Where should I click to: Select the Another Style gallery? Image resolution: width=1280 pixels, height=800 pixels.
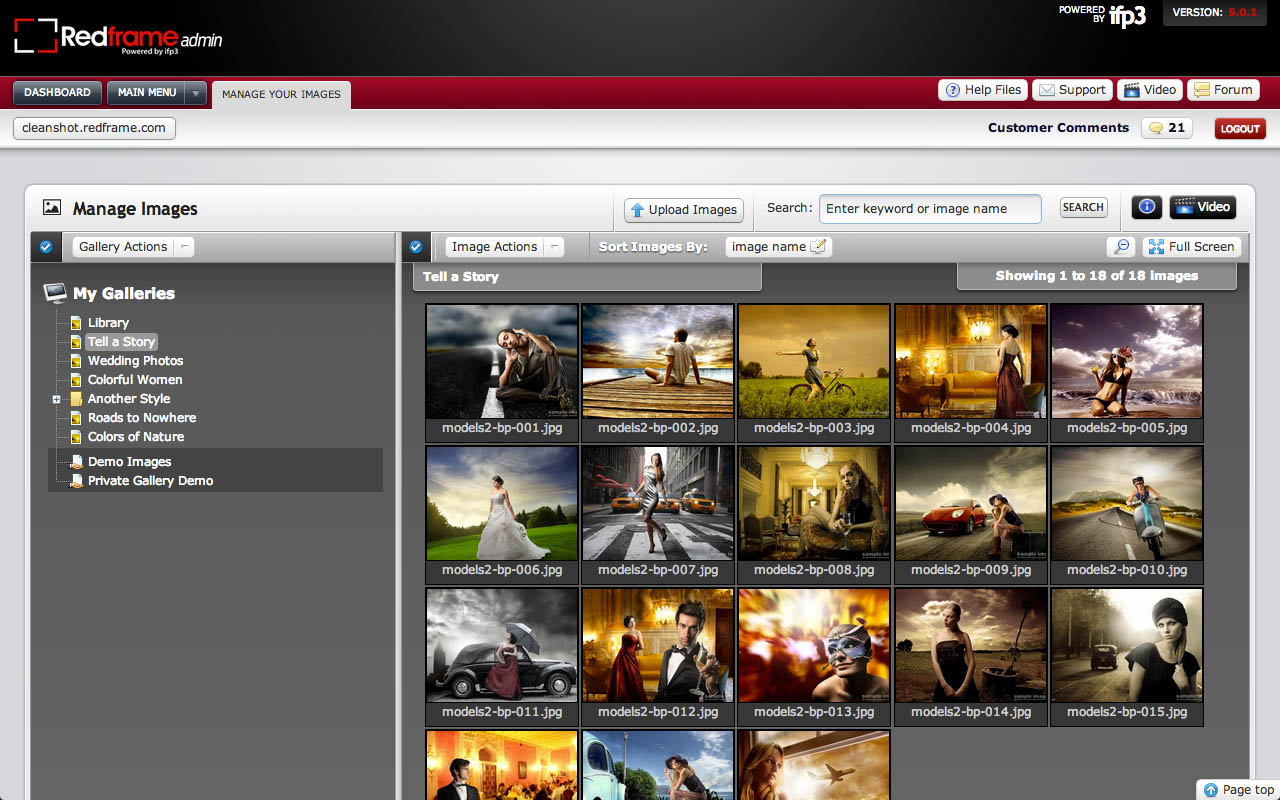(129, 399)
